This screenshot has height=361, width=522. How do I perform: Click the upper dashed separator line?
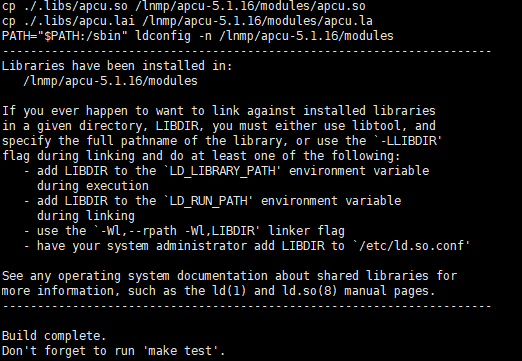pos(247,51)
